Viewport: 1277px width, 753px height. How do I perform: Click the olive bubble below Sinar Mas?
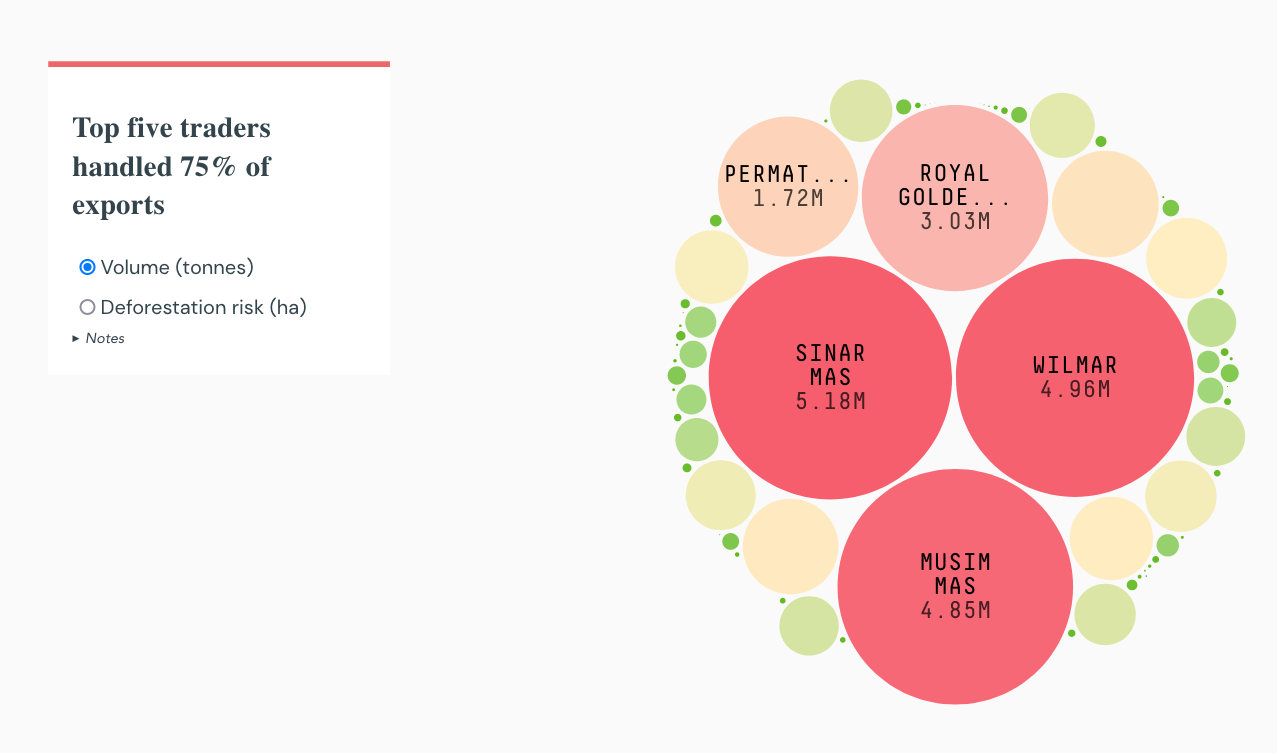pos(720,495)
